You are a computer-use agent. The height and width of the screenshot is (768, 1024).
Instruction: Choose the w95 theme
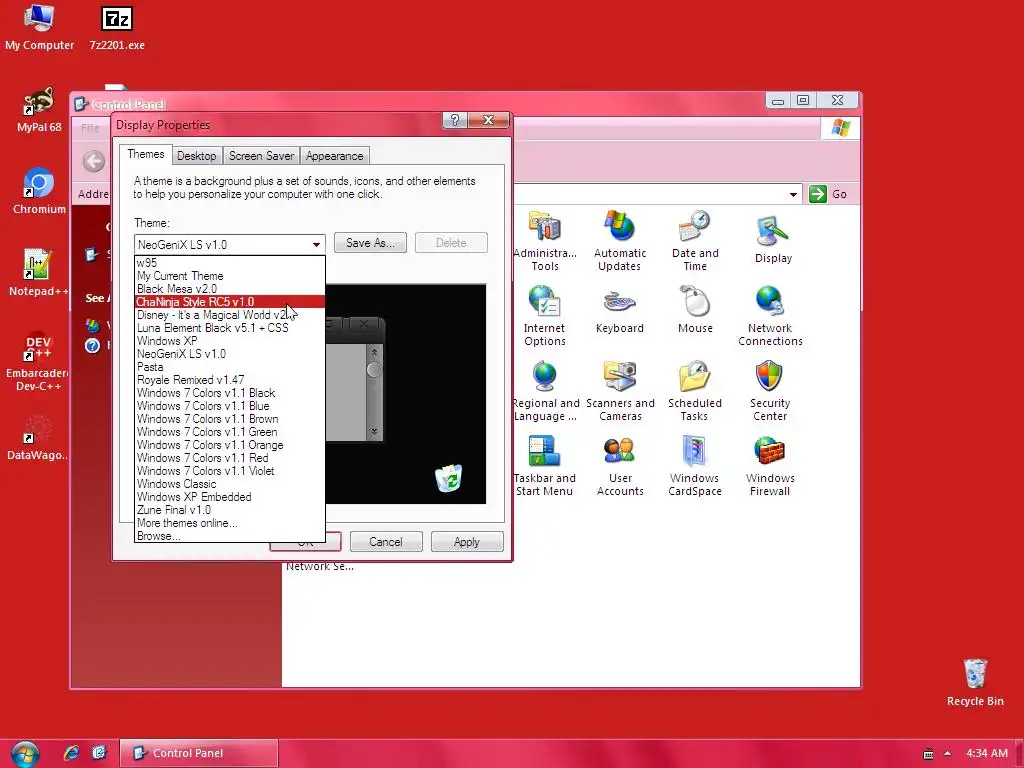(229, 263)
